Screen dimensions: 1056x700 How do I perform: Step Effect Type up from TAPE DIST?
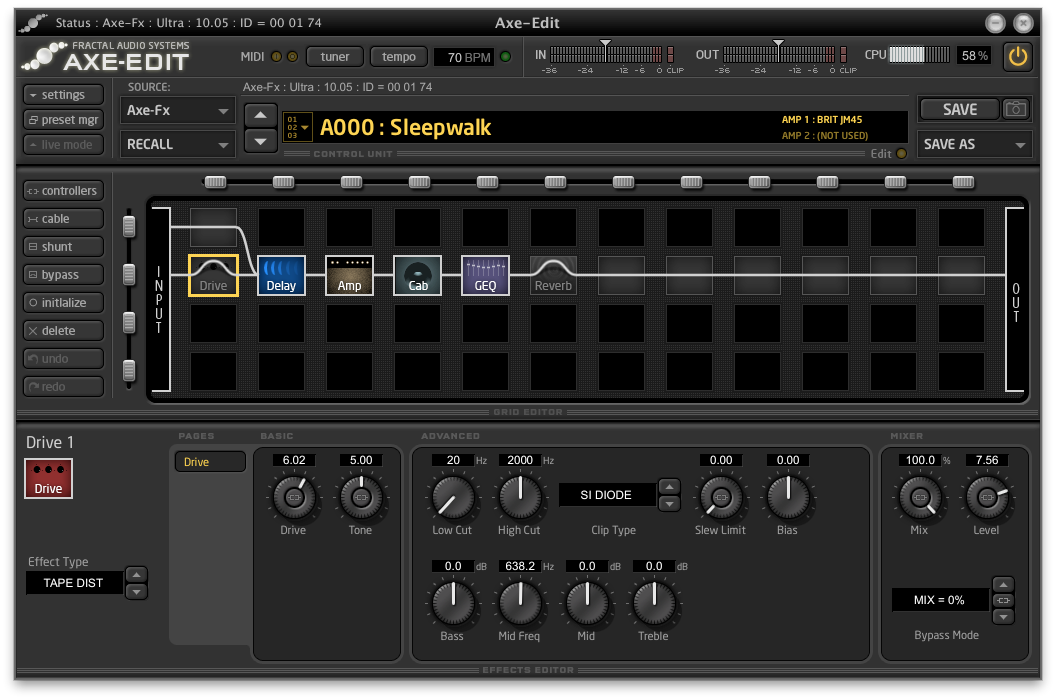[x=136, y=575]
